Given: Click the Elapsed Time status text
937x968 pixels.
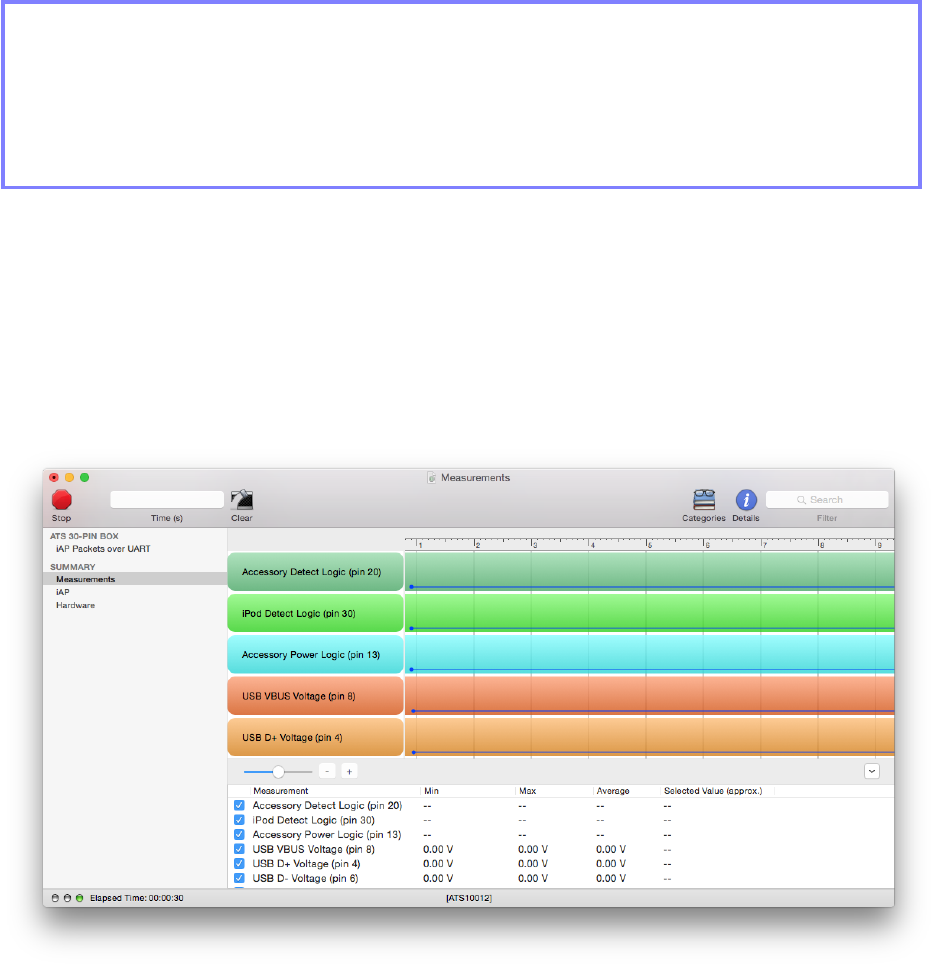Looking at the screenshot, I should [x=136, y=898].
